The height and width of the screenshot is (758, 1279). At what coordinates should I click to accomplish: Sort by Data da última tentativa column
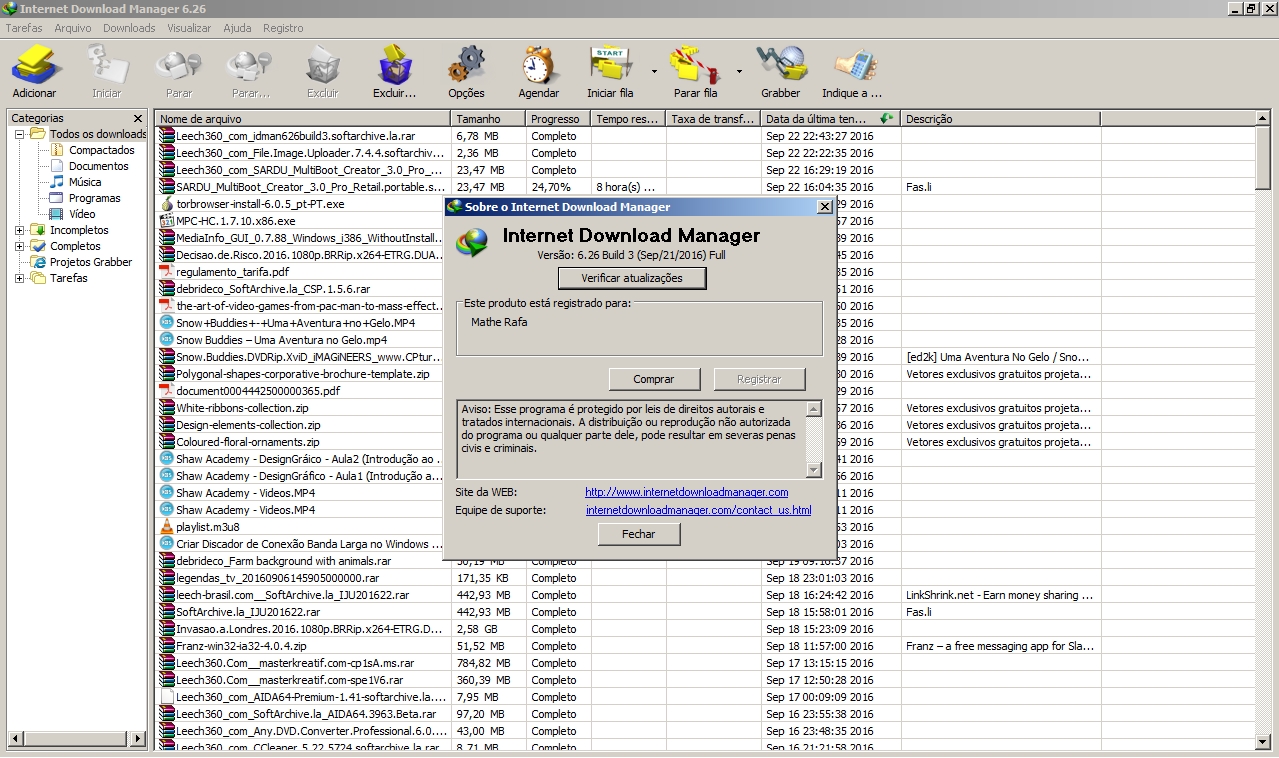click(830, 119)
